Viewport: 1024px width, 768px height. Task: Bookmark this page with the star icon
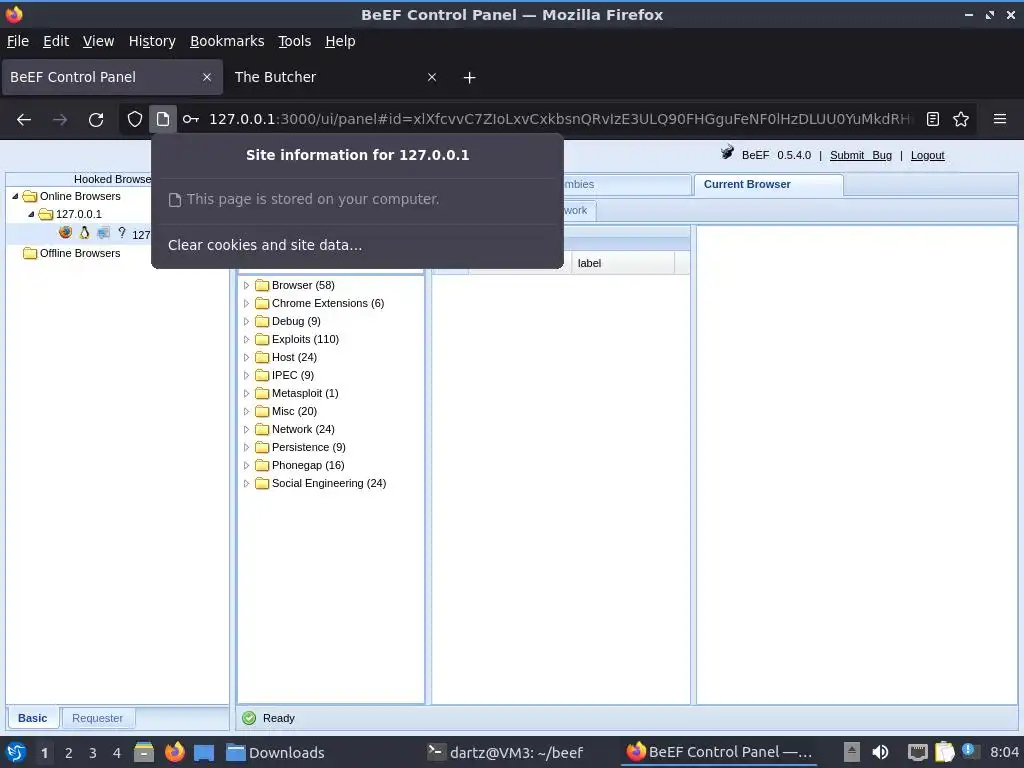click(x=961, y=119)
